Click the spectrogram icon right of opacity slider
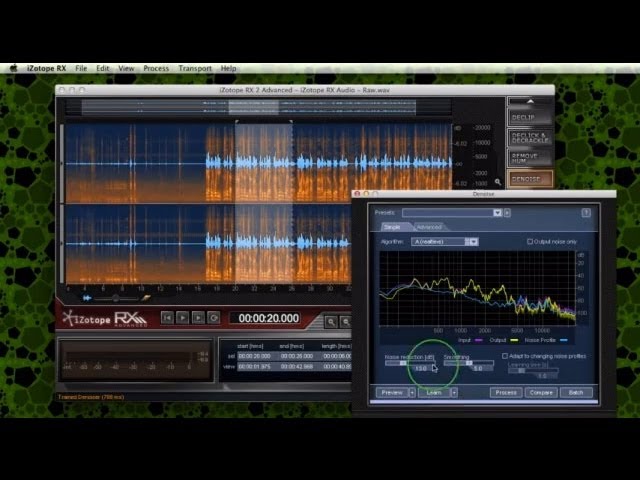This screenshot has width=640, height=480. coord(146,298)
